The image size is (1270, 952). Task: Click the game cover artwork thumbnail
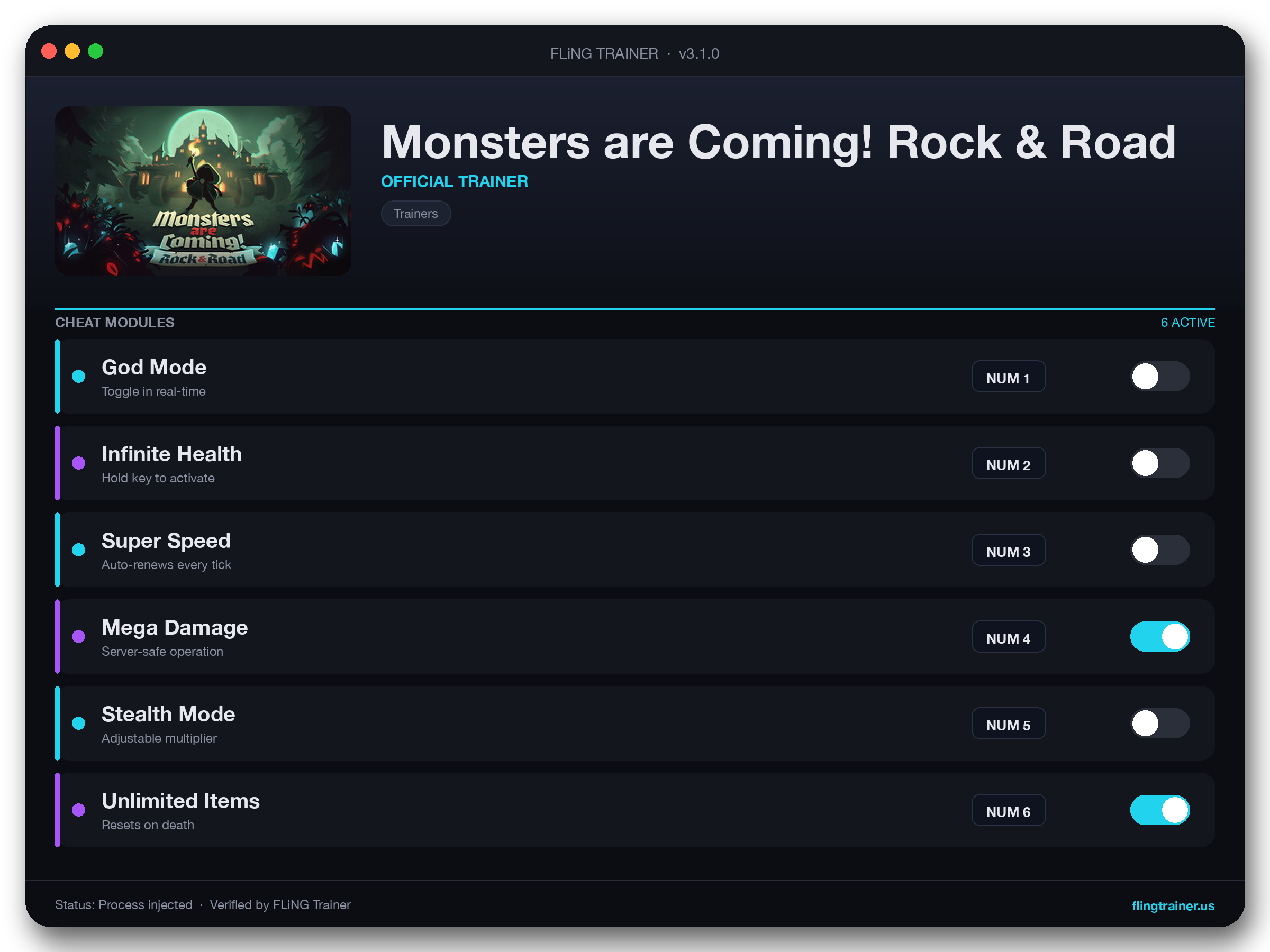click(x=203, y=190)
